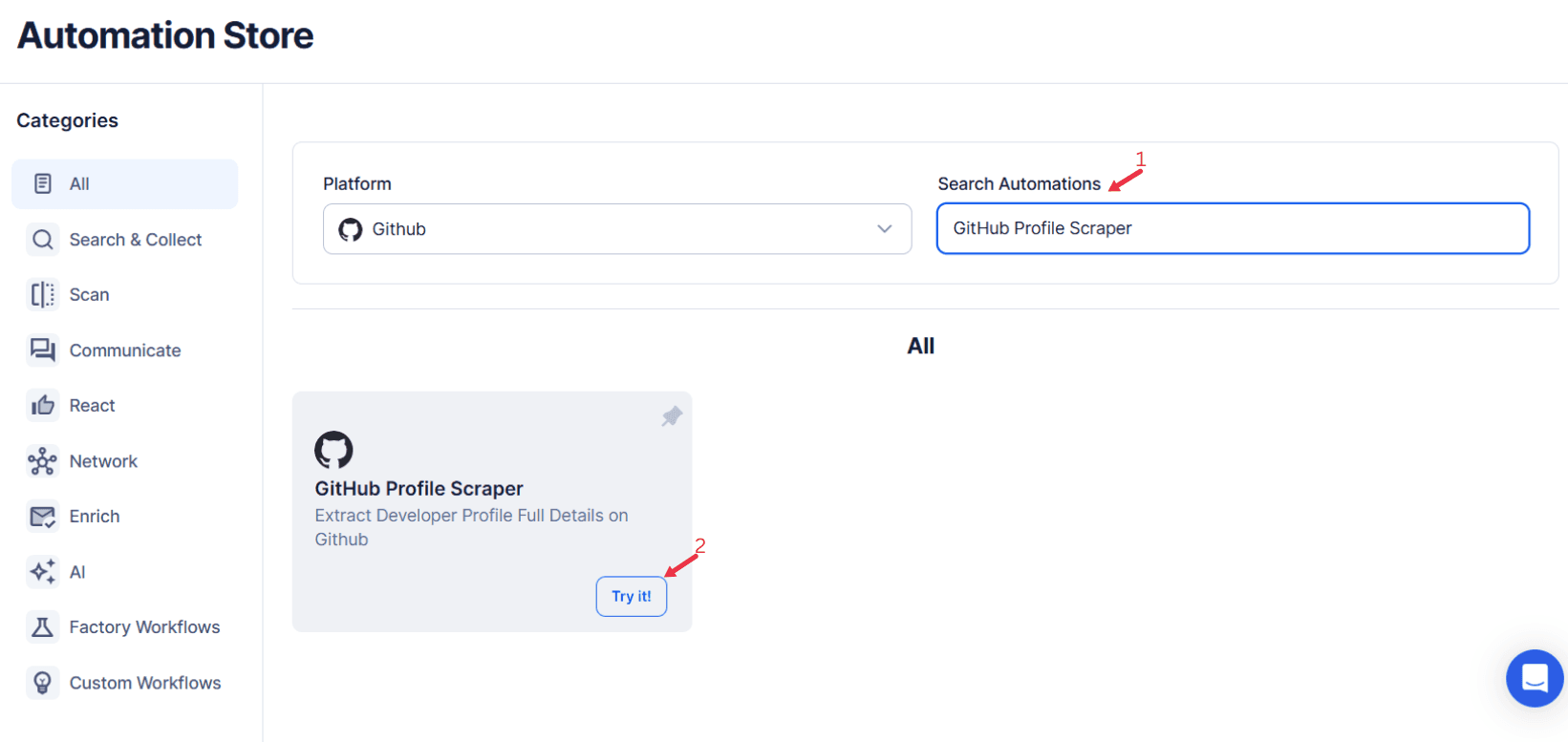Pin the GitHub Profile Scraper card
The height and width of the screenshot is (742, 1568).
[x=672, y=415]
